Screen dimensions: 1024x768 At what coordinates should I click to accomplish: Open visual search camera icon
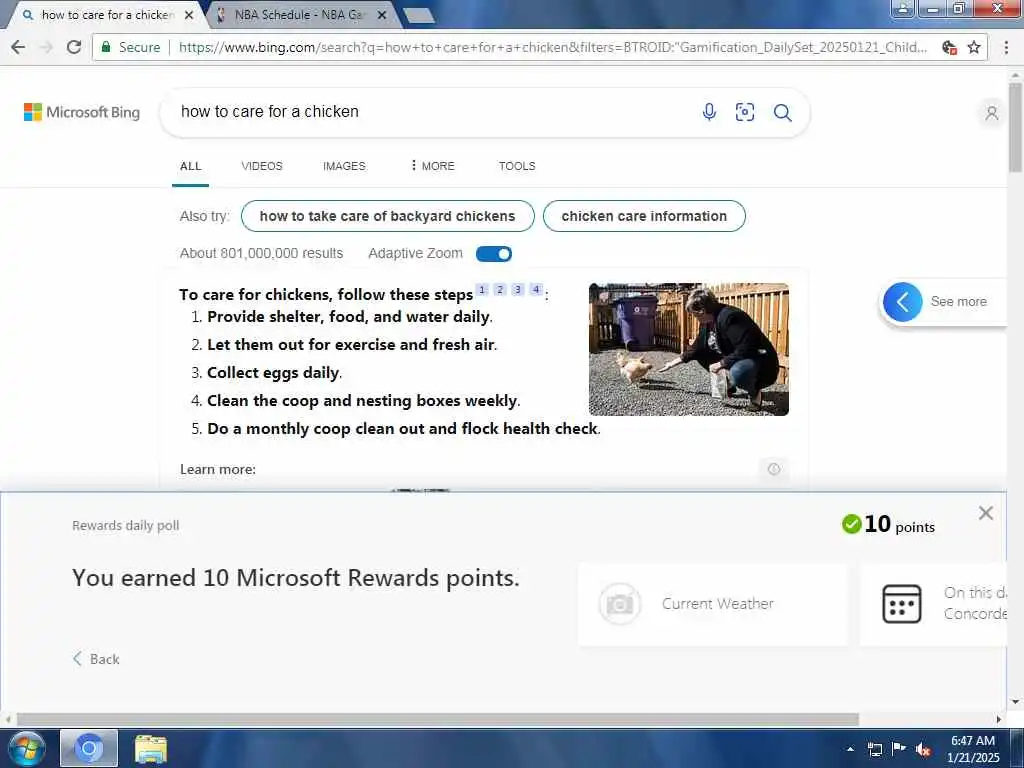(744, 112)
